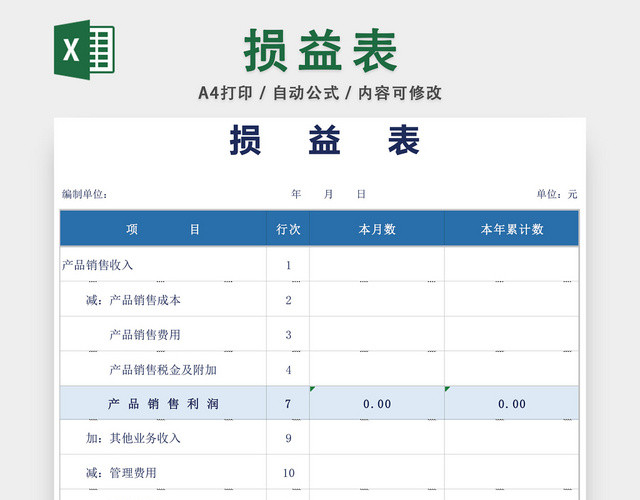Click row number 9 in 行次 column
This screenshot has height=500, width=640.
[288, 438]
